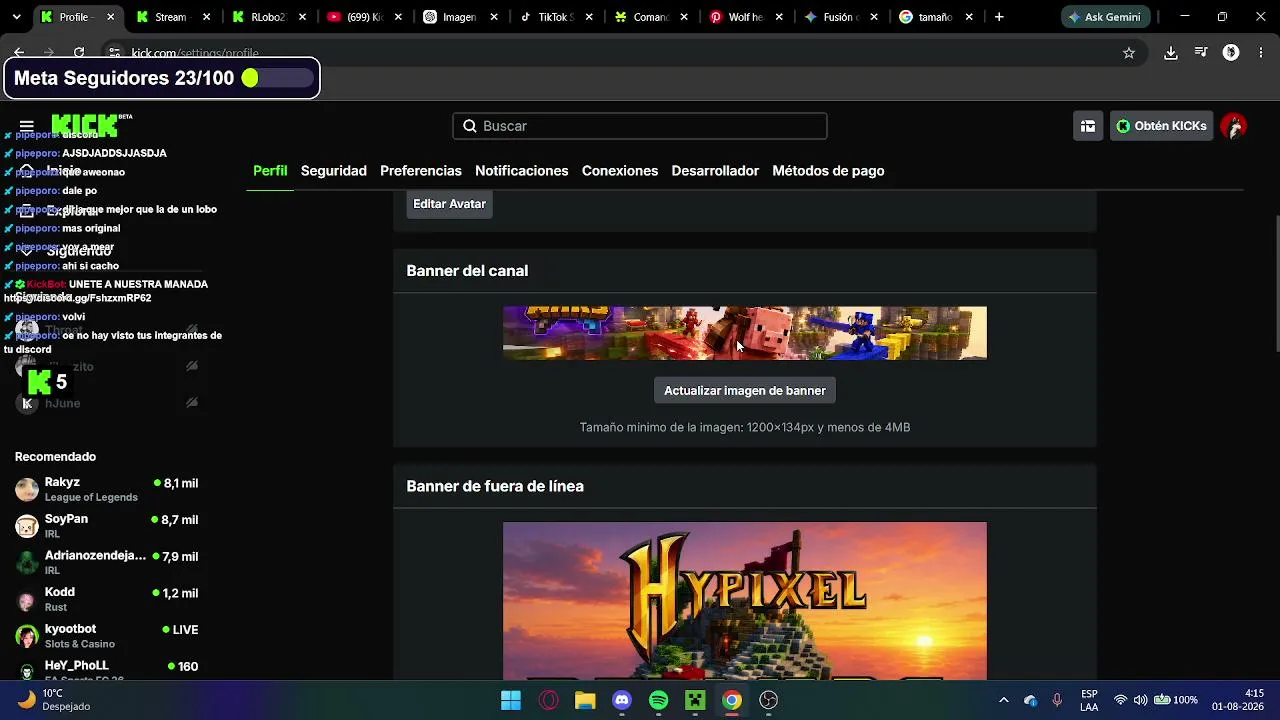Close the Profile browser tab

[x=111, y=17]
